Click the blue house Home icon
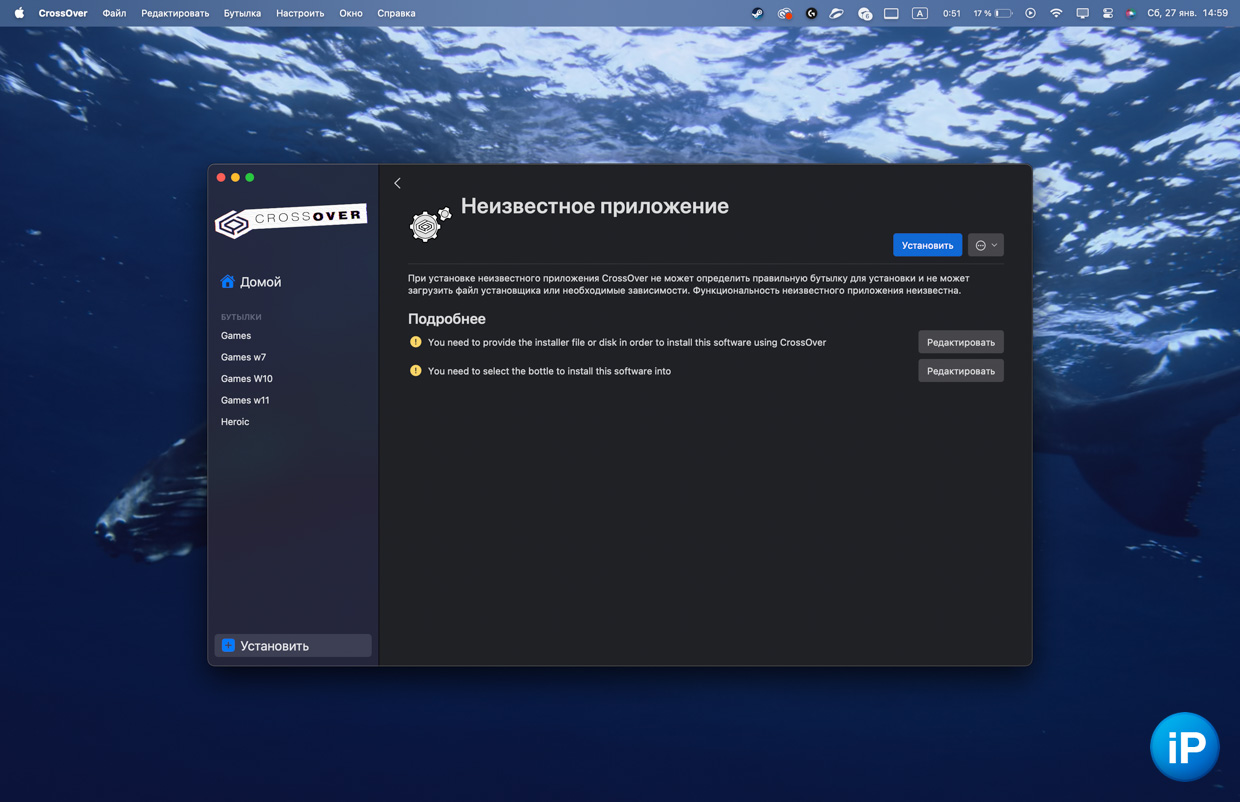The image size is (1240, 802). (x=228, y=282)
